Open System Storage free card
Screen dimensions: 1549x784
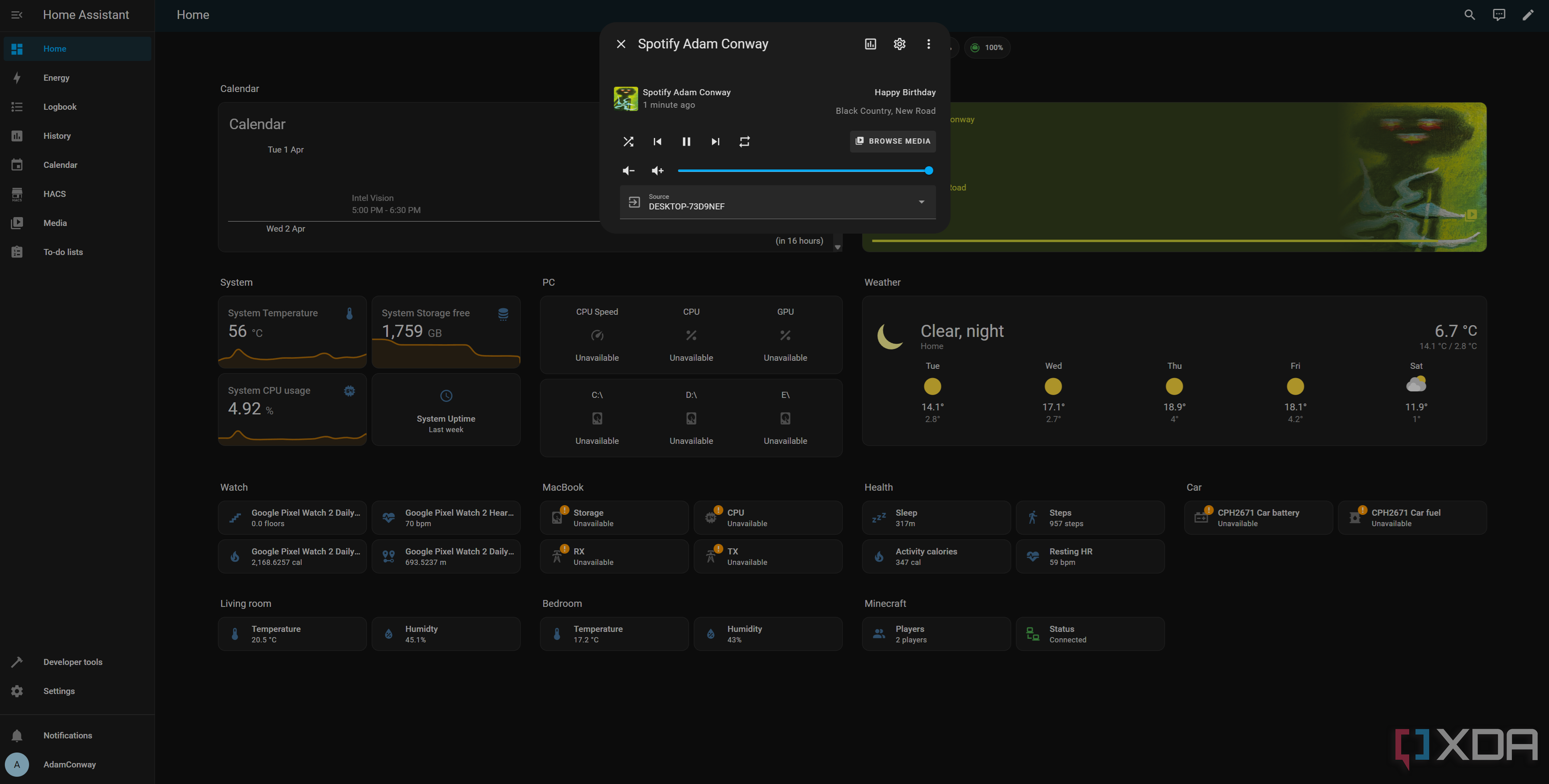coord(446,332)
